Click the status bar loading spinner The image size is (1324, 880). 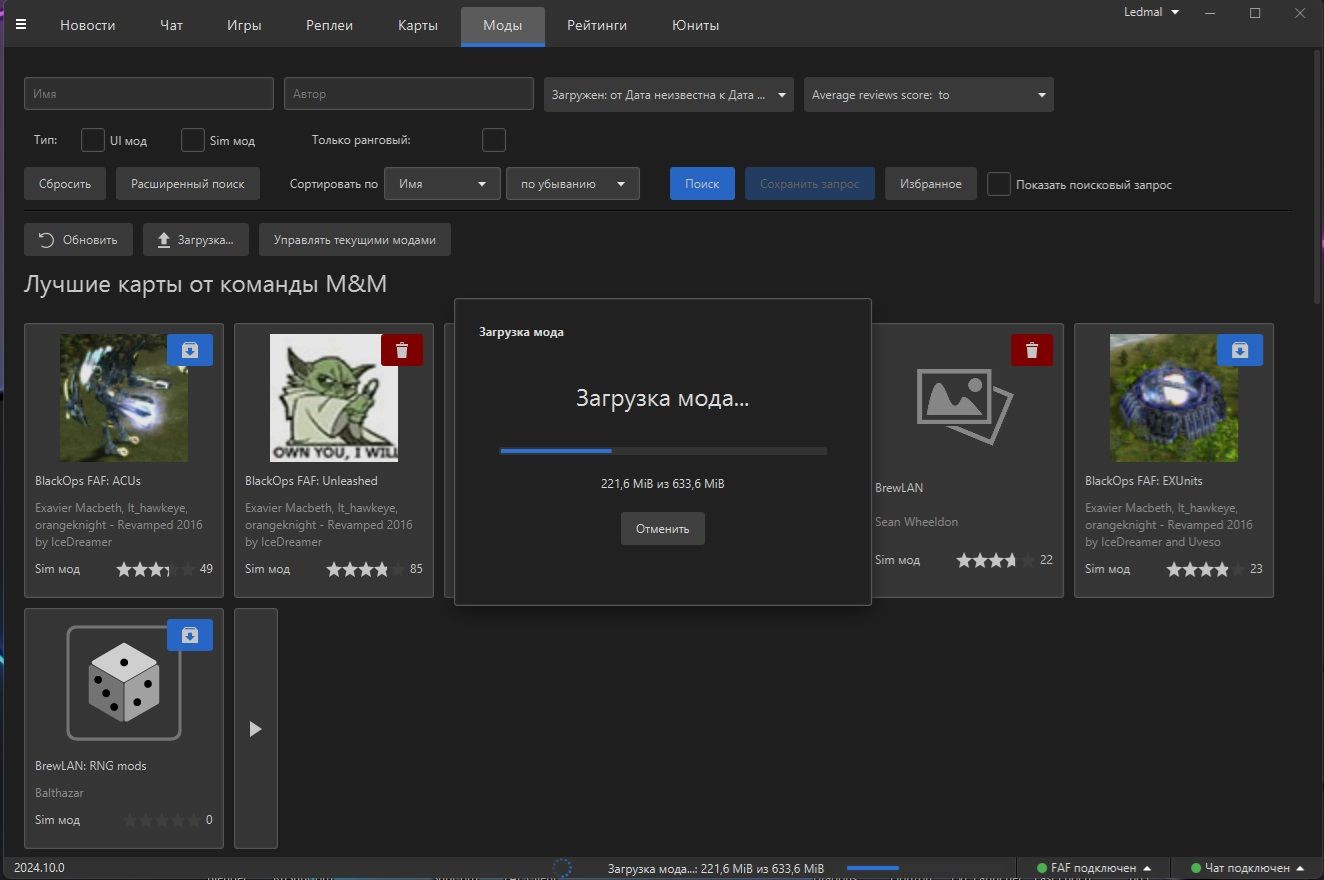562,868
